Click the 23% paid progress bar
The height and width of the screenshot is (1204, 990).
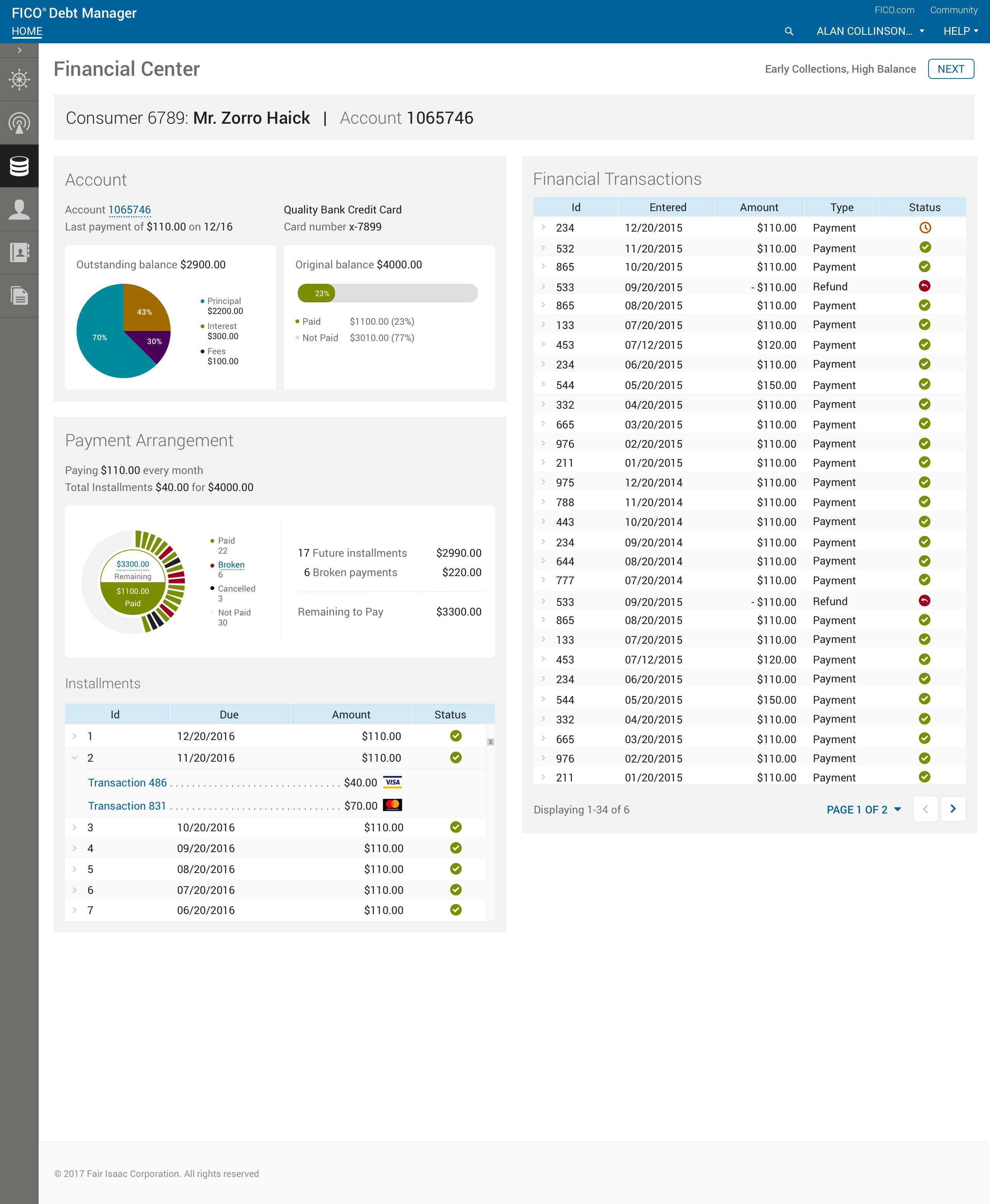pos(316,293)
